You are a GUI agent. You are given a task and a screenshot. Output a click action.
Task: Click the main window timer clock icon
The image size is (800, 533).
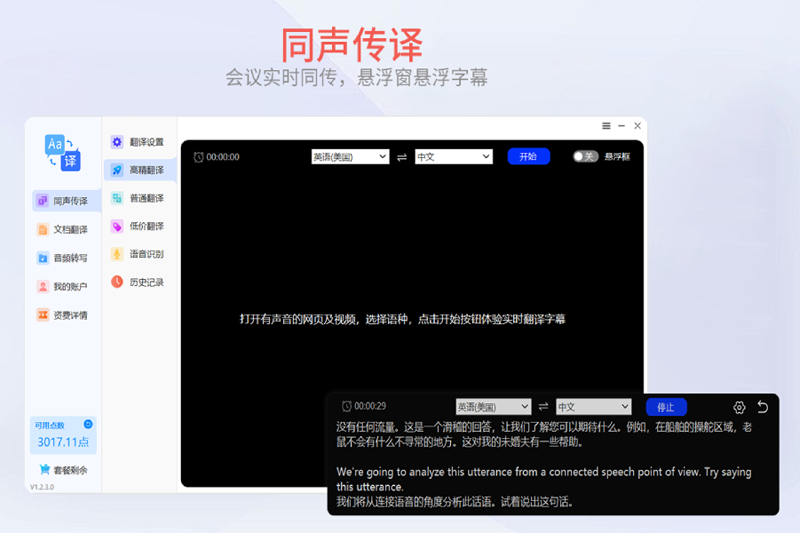(198, 157)
